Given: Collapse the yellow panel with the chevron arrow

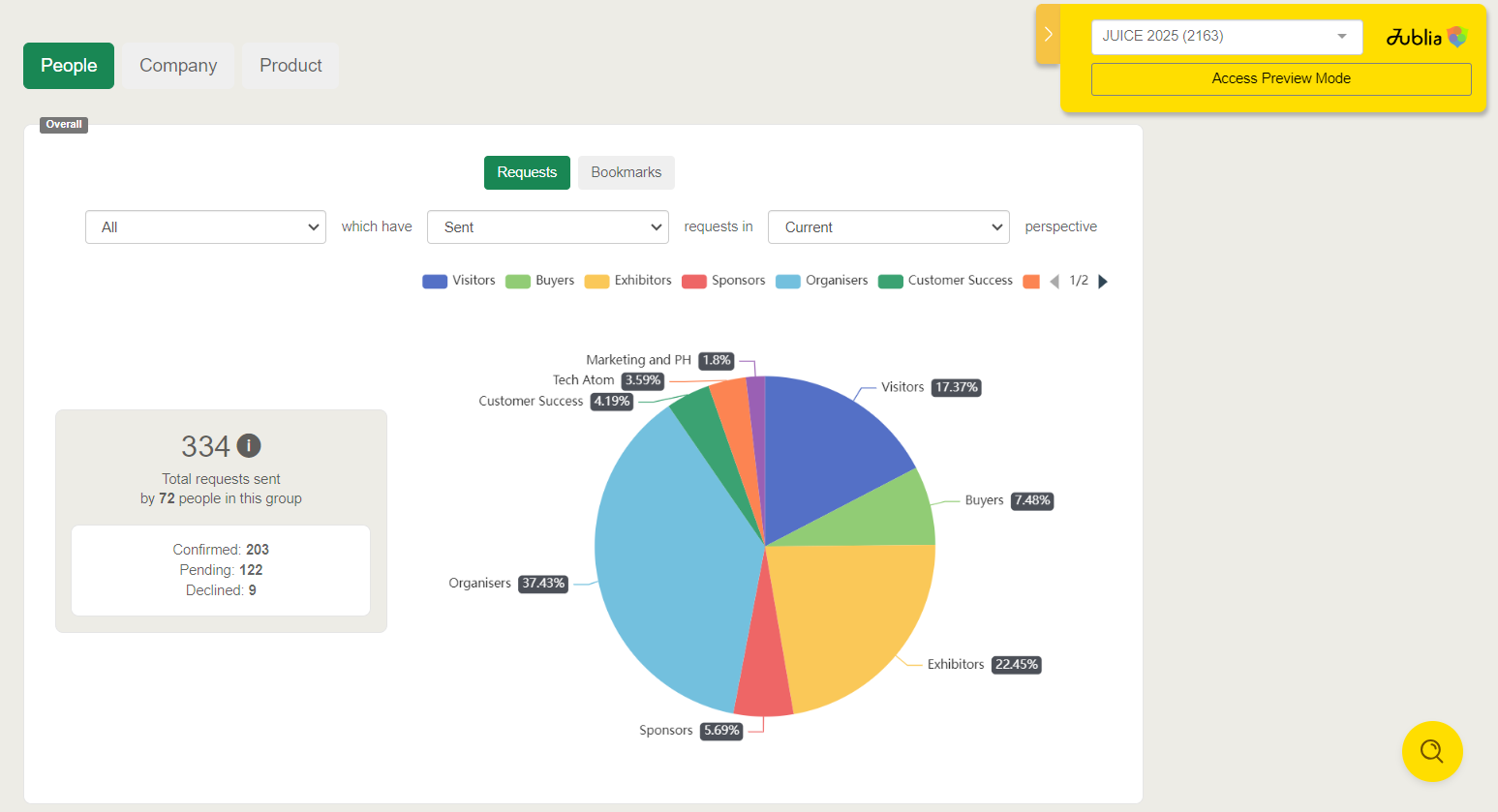Looking at the screenshot, I should coord(1048,34).
